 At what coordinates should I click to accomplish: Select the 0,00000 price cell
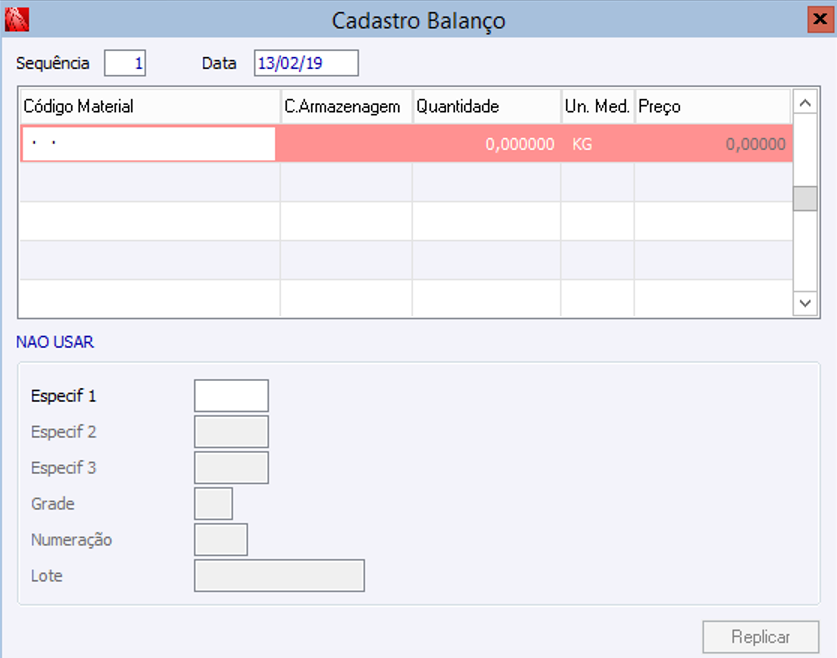(713, 144)
